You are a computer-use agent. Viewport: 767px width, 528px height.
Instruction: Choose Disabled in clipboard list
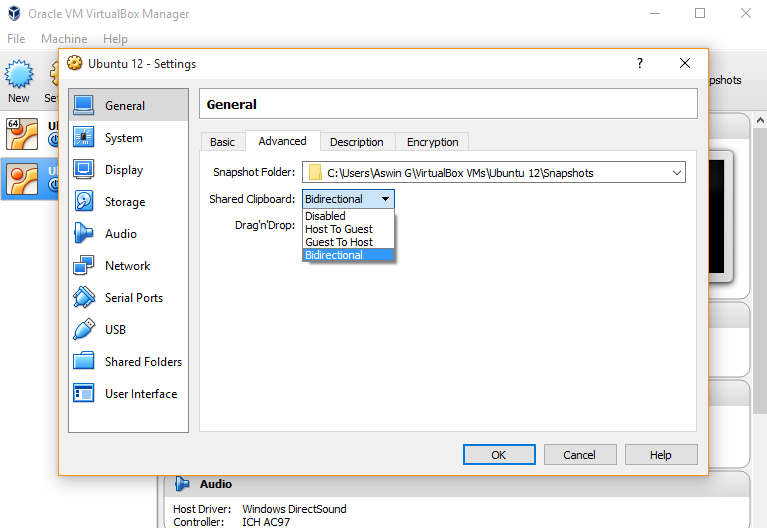point(348,216)
